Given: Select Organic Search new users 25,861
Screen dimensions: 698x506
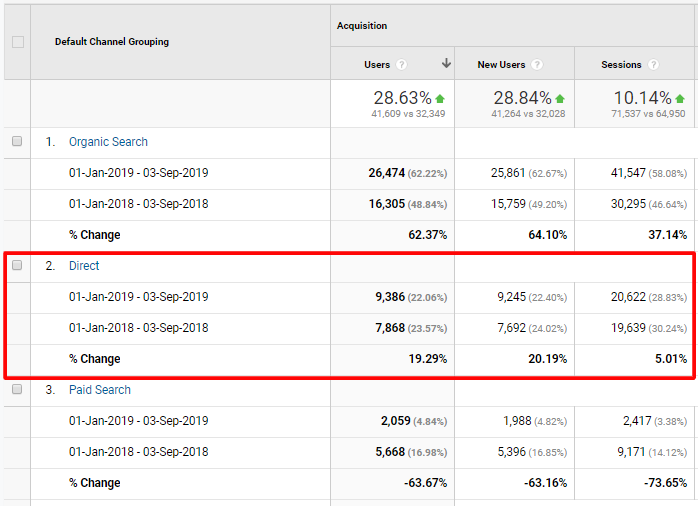Looking at the screenshot, I should pos(508,173).
